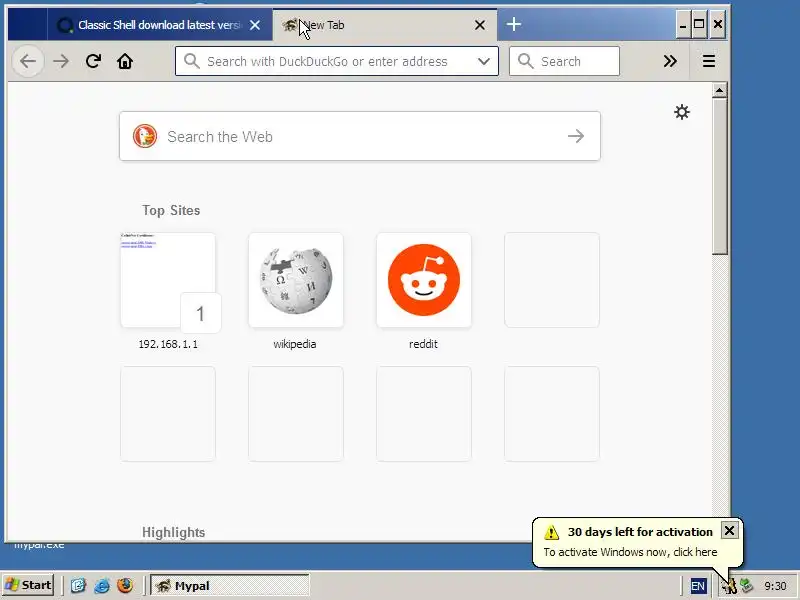Click the toolbar search magnifier icon
This screenshot has width=800, height=600.
[526, 61]
